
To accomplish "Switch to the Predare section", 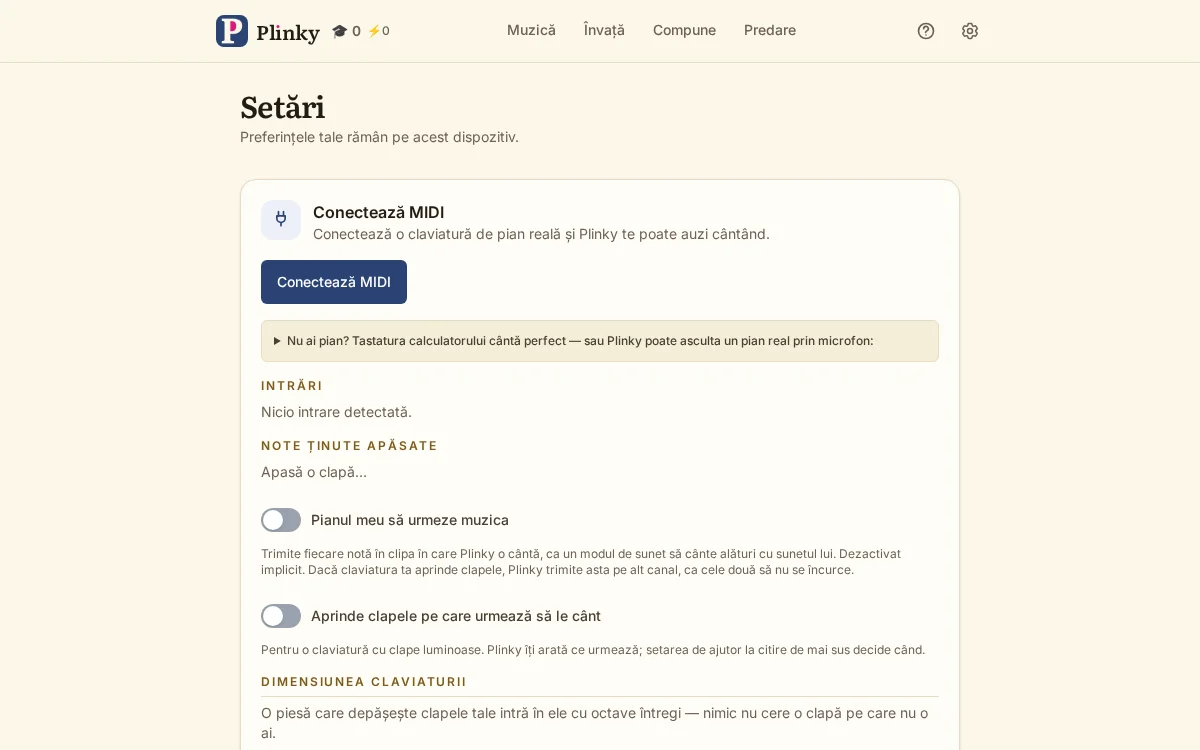I will pyautogui.click(x=770, y=30).
